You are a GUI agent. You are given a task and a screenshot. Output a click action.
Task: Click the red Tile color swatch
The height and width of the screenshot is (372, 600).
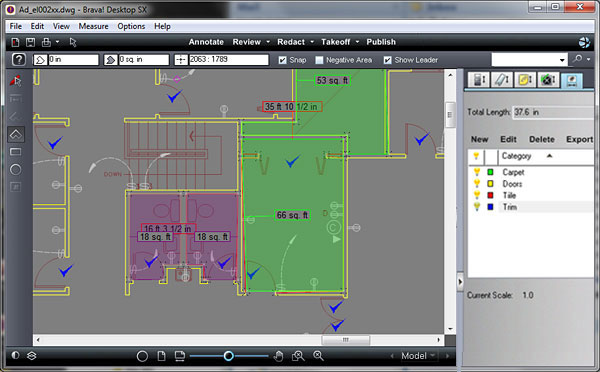[490, 195]
